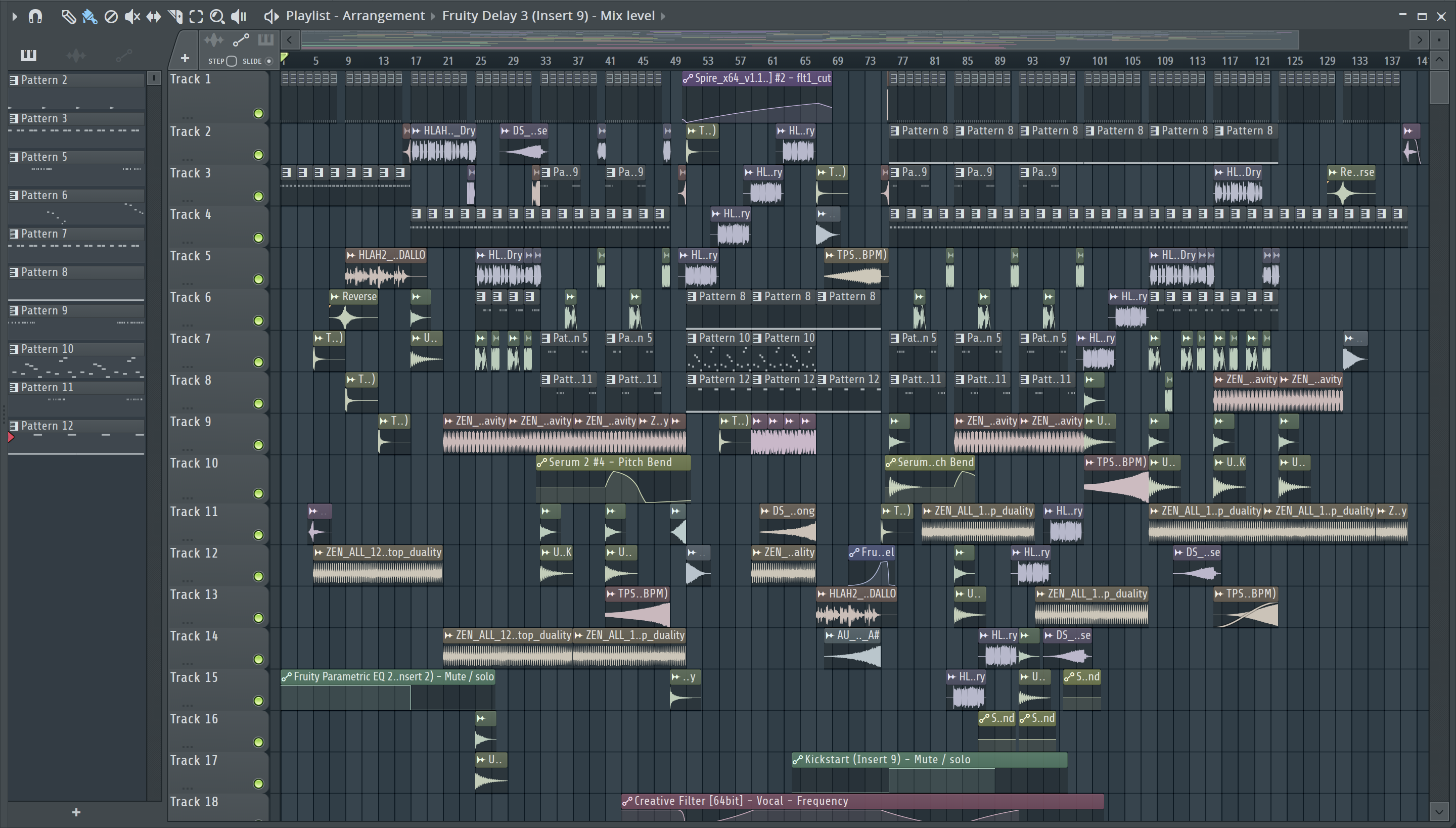
Task: Show automation clips in picker panel
Action: click(123, 55)
